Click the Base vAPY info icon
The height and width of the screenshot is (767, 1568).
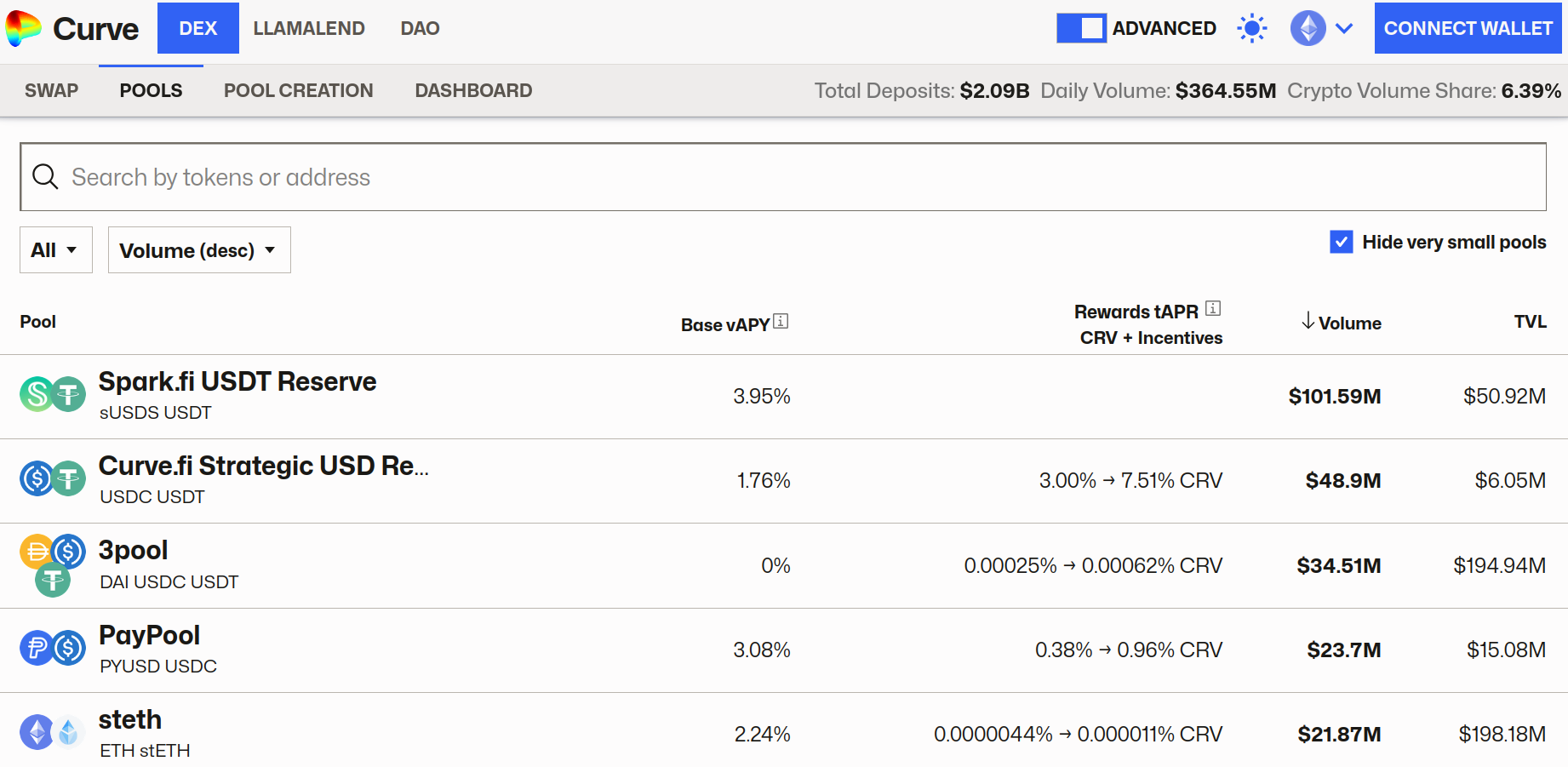tap(781, 321)
